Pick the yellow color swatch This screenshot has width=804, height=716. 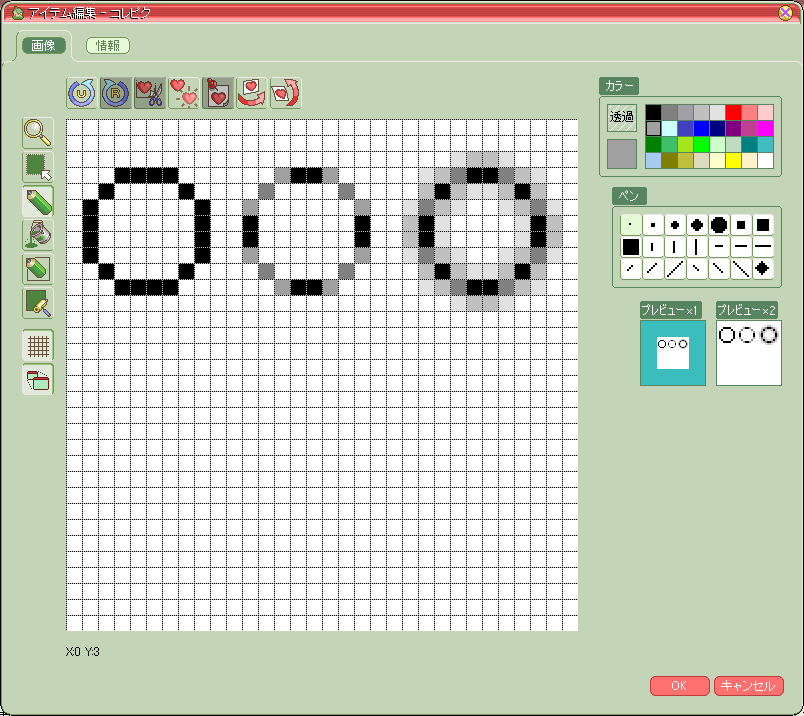(733, 160)
